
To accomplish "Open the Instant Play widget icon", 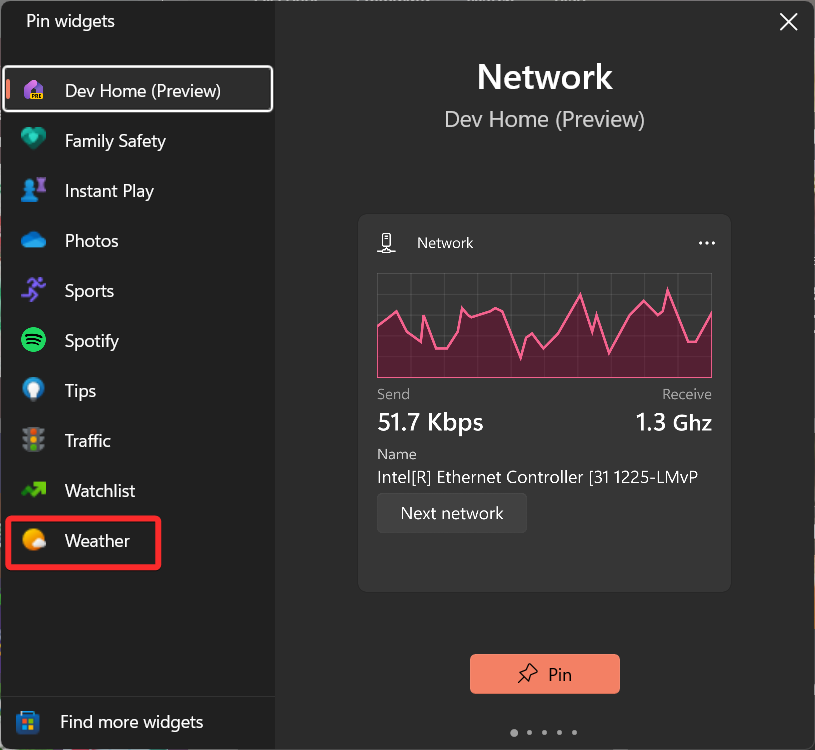I will [x=34, y=190].
